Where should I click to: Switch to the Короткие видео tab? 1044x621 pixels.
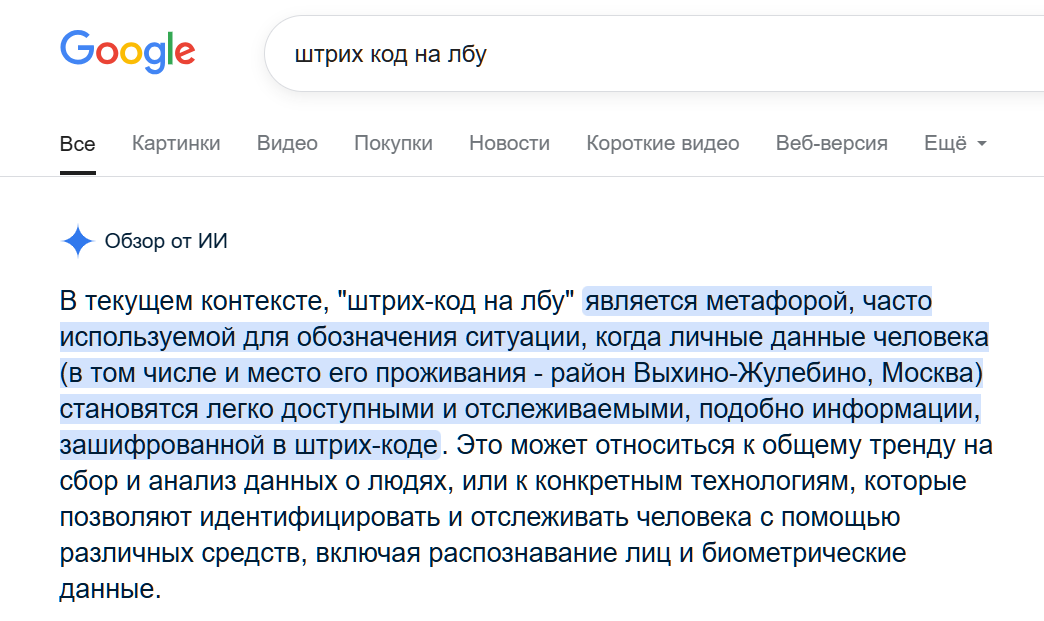(662, 143)
